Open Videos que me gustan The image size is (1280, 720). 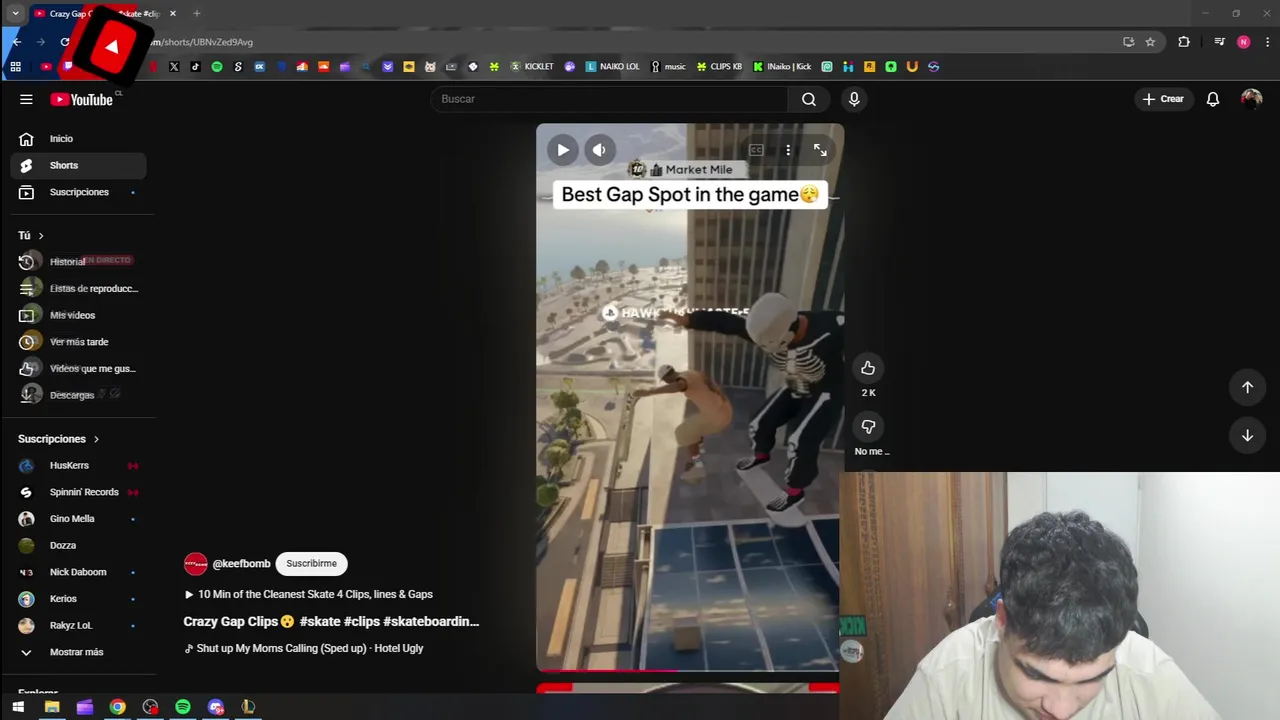click(x=78, y=368)
